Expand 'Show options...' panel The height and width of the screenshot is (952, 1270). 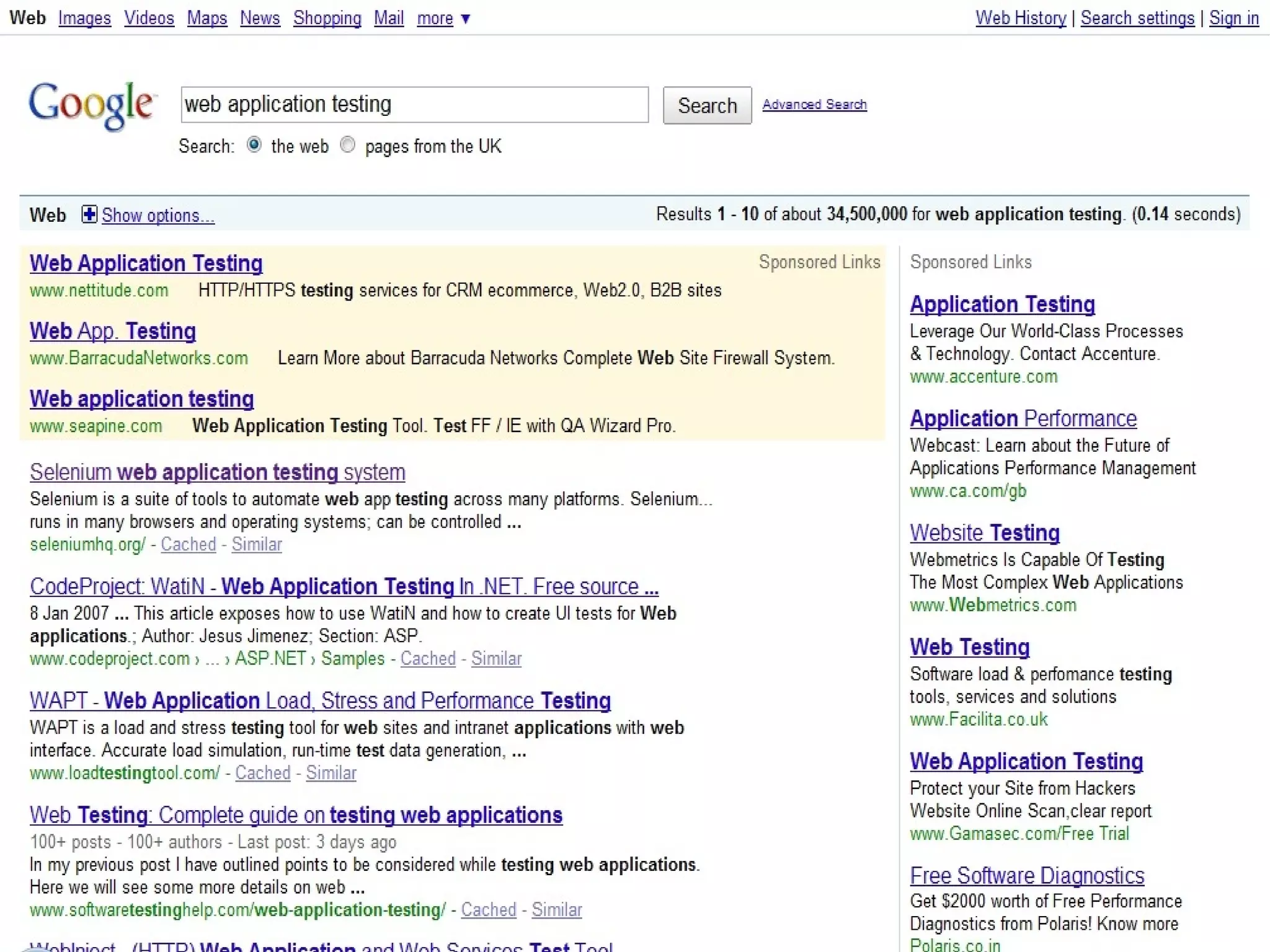[158, 215]
